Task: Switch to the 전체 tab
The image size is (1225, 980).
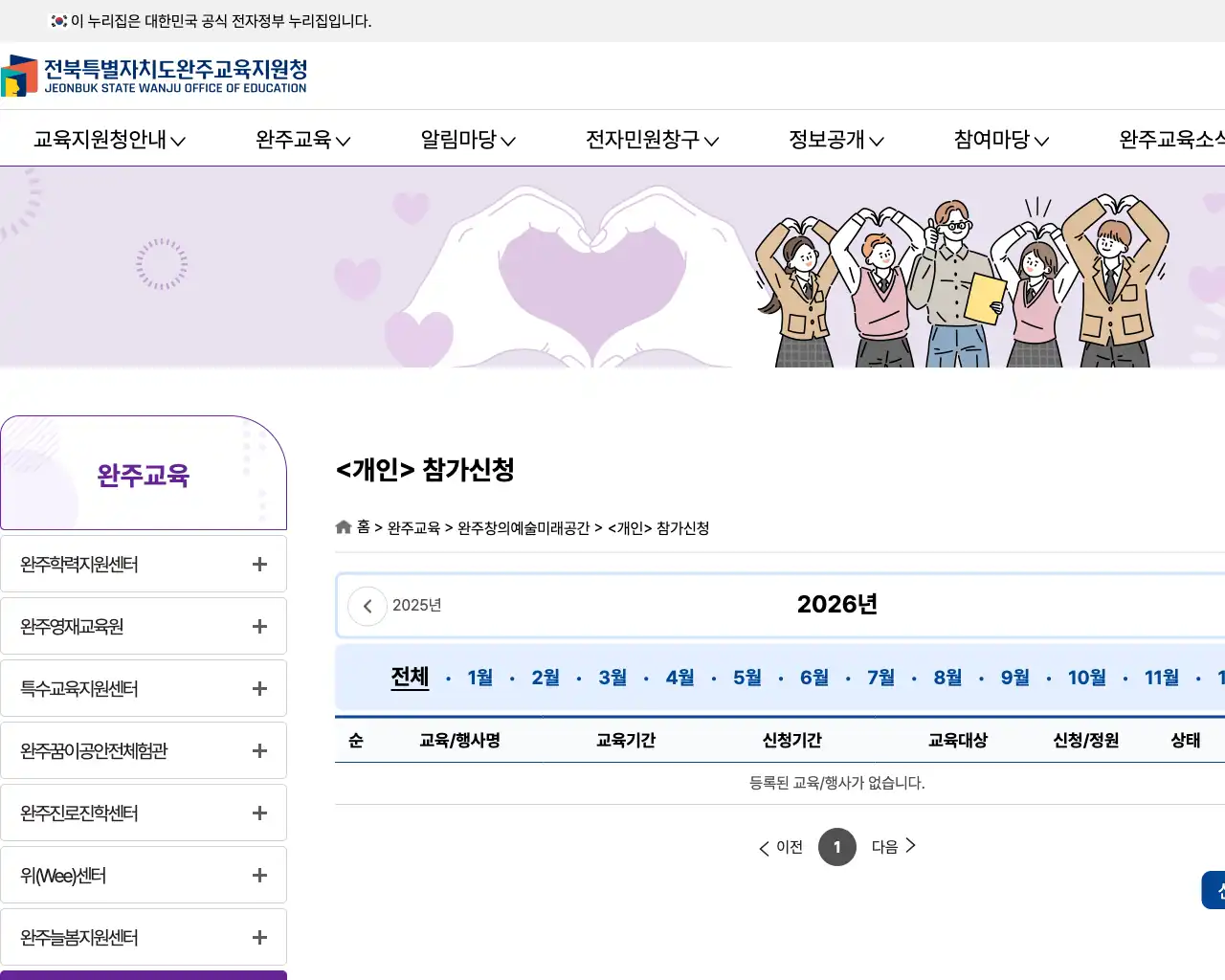Action: [410, 677]
